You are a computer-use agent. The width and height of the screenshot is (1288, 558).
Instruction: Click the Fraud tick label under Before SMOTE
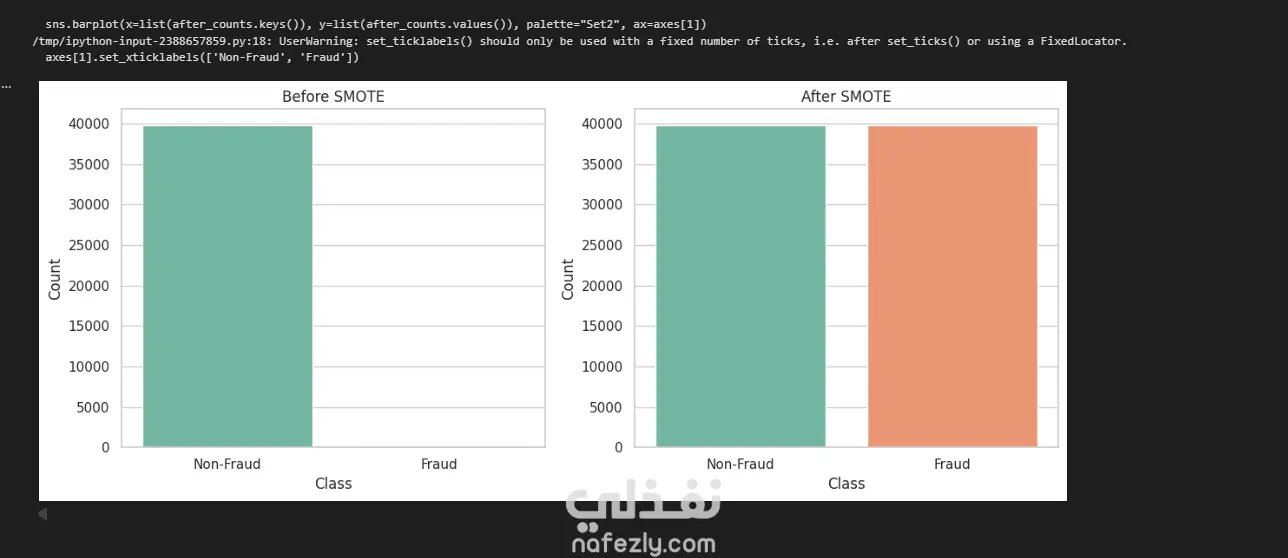439,464
